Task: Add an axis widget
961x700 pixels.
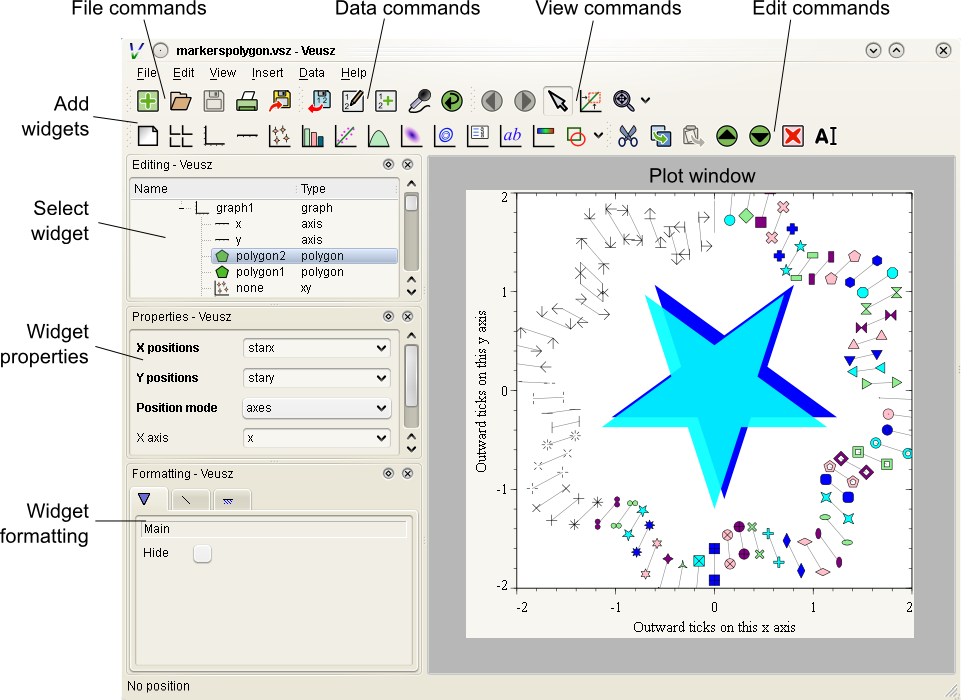Action: [246, 136]
